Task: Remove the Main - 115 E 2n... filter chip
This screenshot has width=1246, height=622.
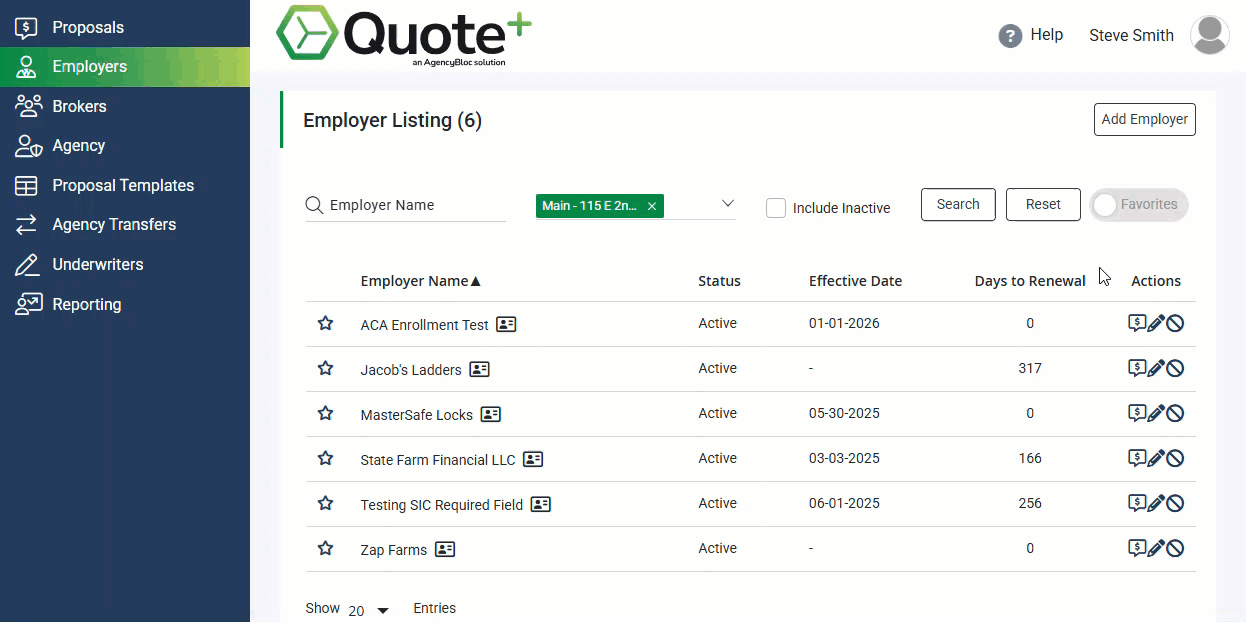Action: tap(652, 205)
